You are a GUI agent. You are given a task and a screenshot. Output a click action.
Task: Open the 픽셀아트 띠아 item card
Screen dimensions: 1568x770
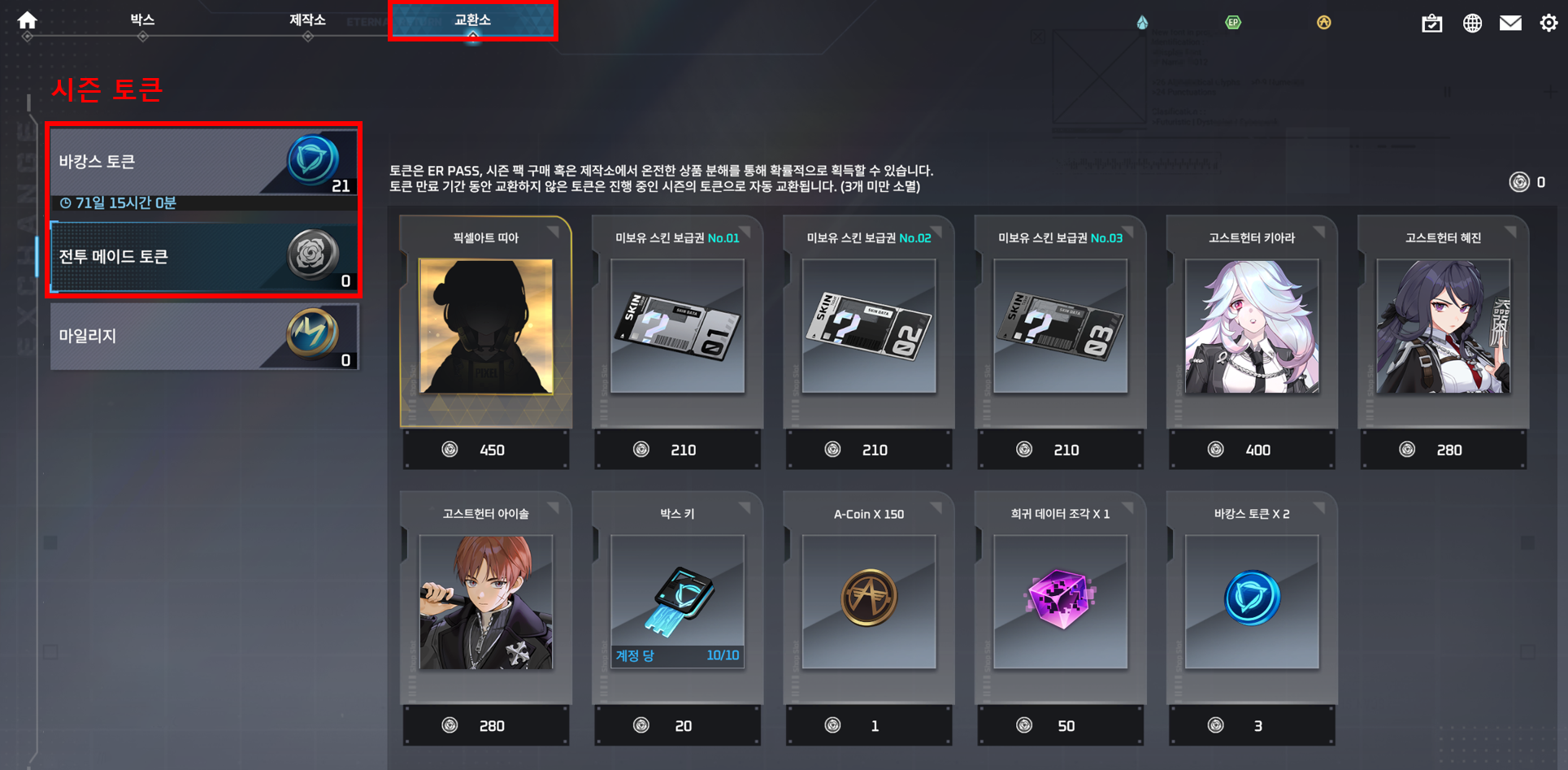pyautogui.click(x=486, y=342)
